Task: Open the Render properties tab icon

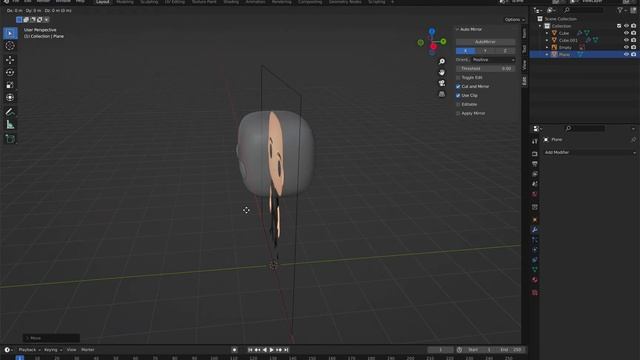Action: [x=535, y=154]
